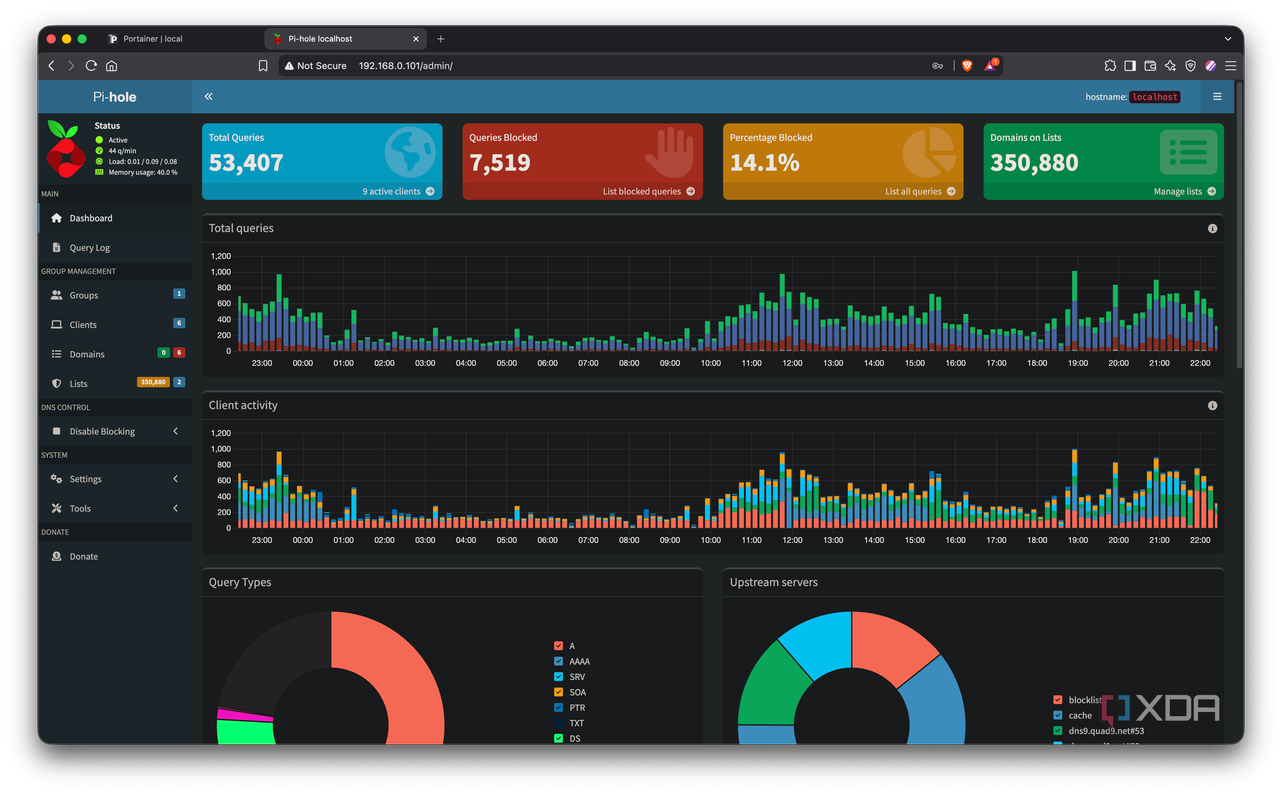Open a new browser tab
Viewport: 1282px width, 794px height.
click(441, 39)
